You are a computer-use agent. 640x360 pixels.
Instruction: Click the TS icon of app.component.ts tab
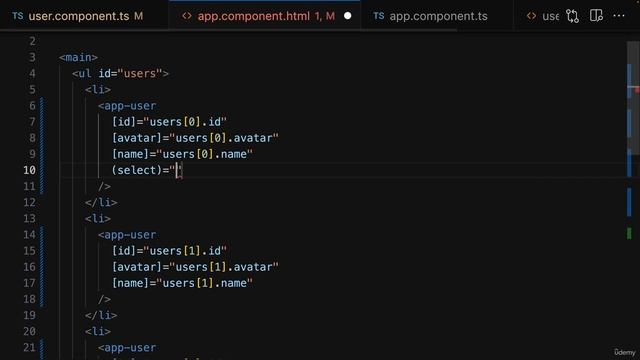coord(378,16)
